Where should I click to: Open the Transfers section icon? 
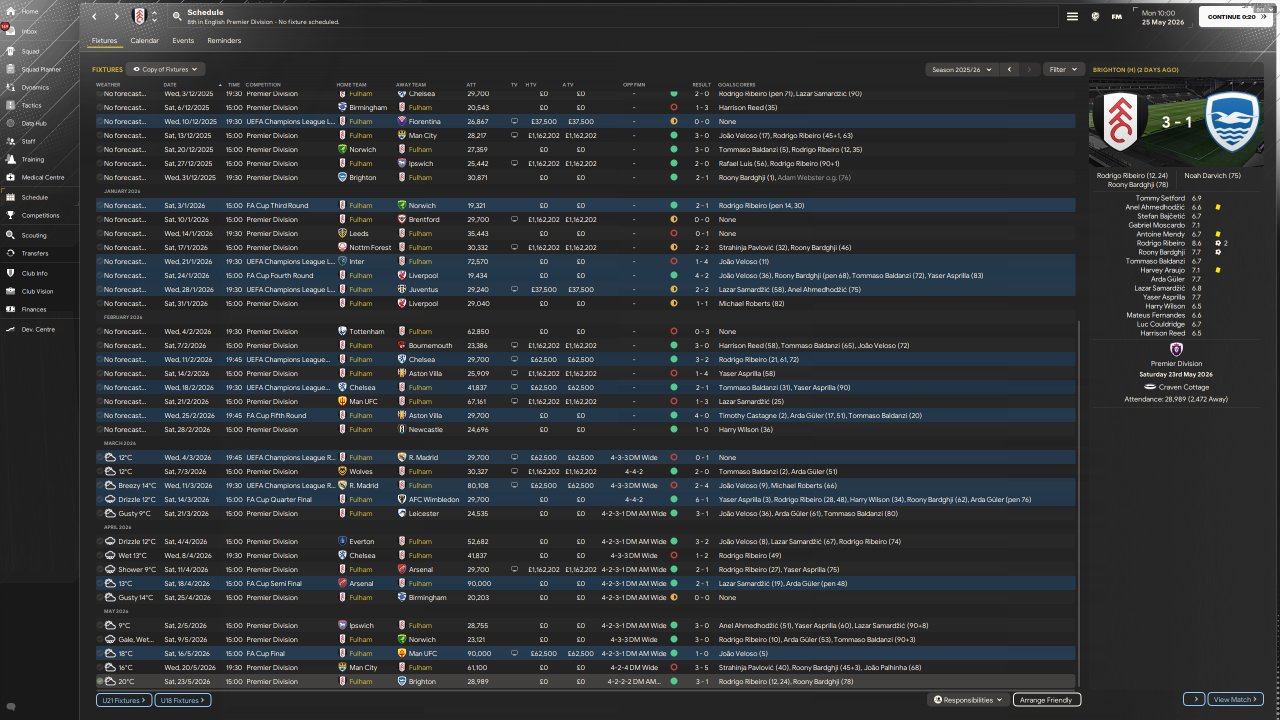10,253
